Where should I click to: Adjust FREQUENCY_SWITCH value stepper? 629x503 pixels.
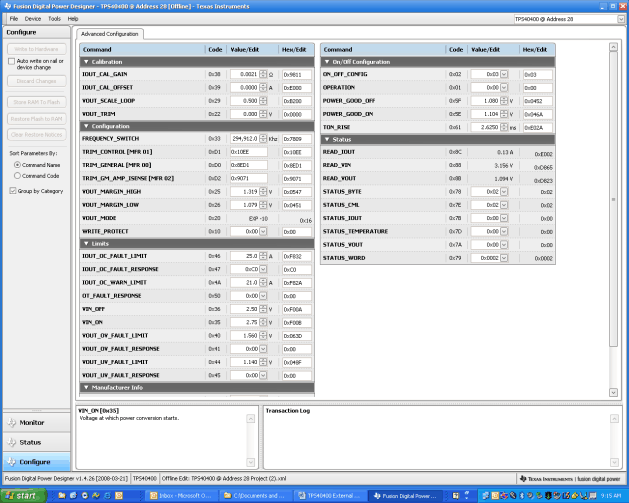(263, 138)
